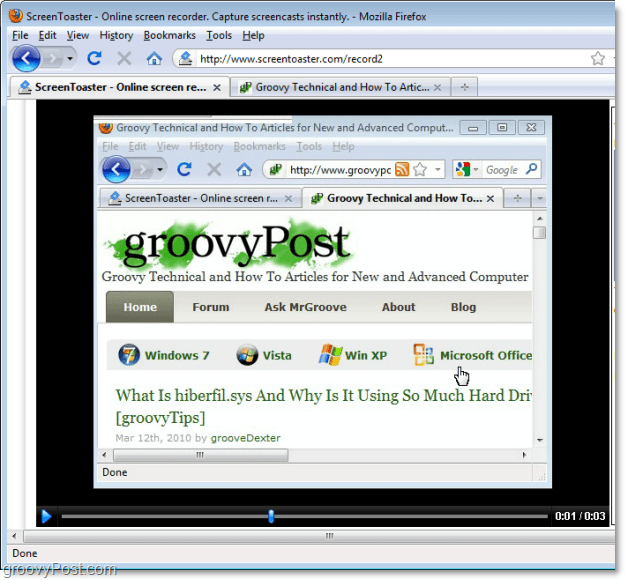Click the outer Firefox Stop button

pos(124,59)
